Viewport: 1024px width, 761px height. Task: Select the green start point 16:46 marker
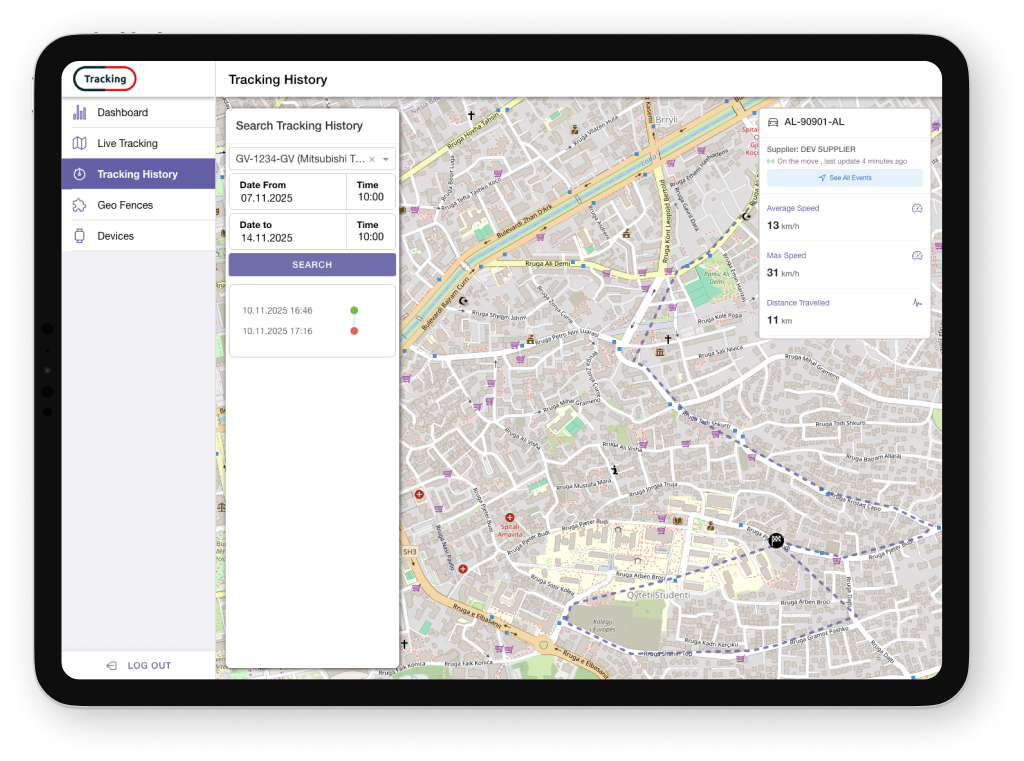pos(354,311)
